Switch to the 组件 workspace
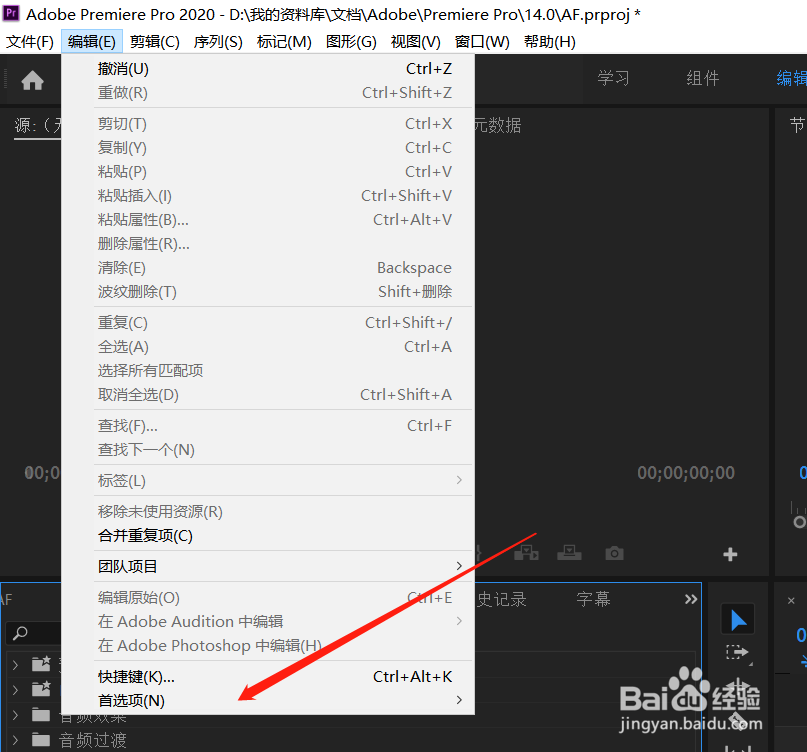This screenshot has height=752, width=807. (x=703, y=78)
